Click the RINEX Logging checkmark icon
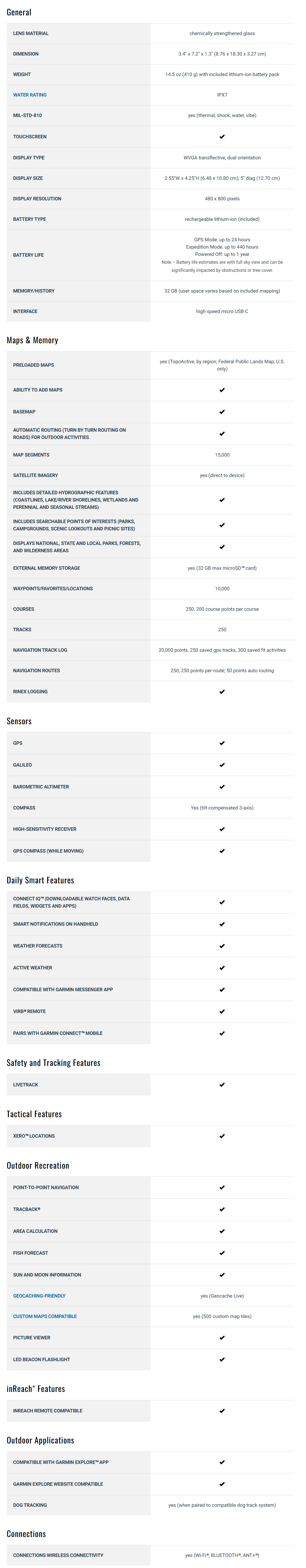 click(222, 691)
